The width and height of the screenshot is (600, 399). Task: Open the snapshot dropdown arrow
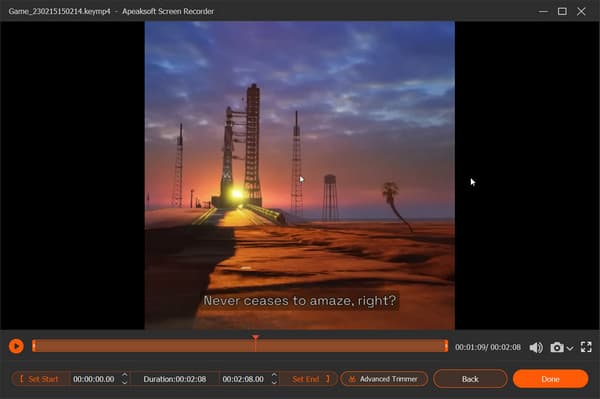(570, 348)
